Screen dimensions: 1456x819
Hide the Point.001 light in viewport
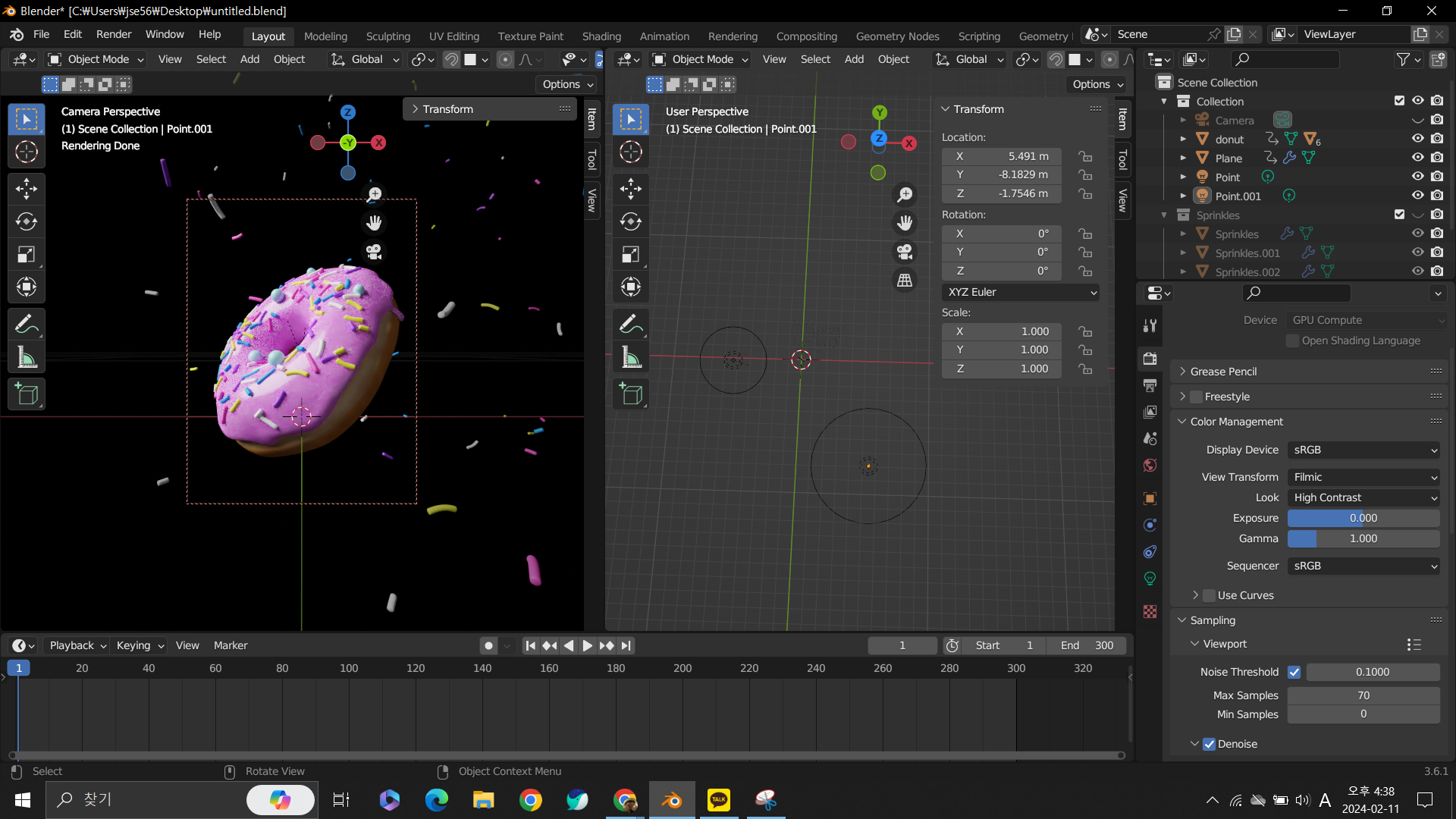tap(1417, 196)
